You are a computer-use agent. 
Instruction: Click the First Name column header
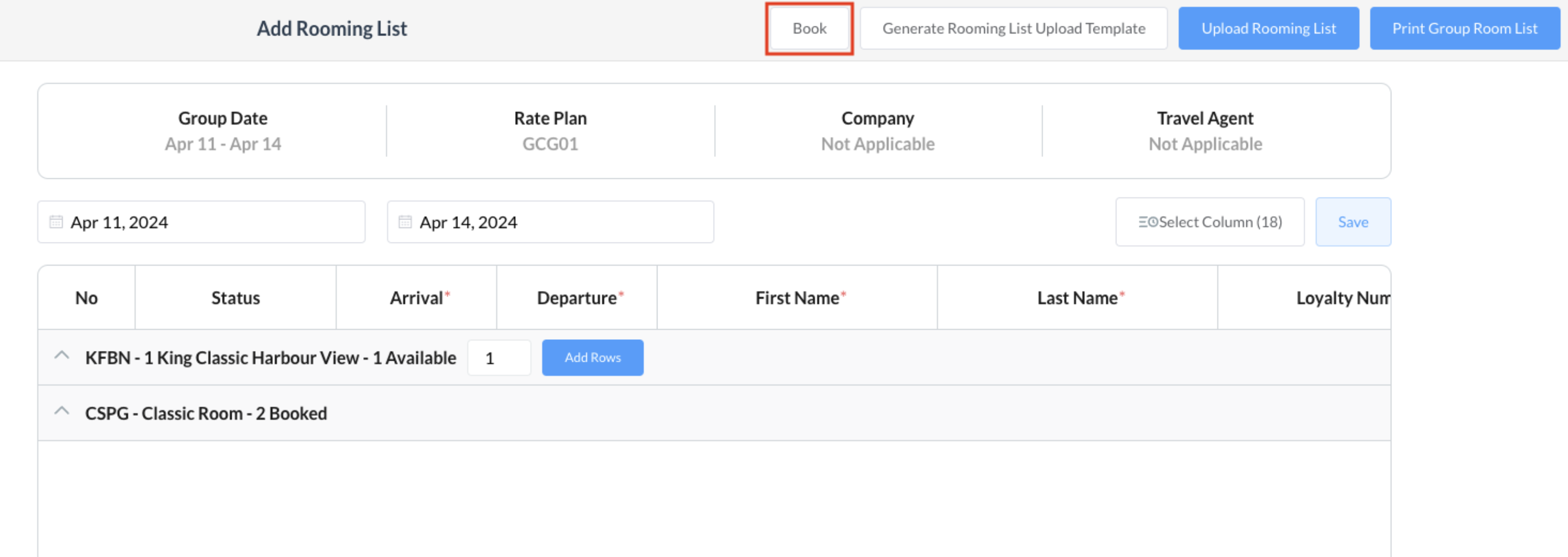click(797, 298)
